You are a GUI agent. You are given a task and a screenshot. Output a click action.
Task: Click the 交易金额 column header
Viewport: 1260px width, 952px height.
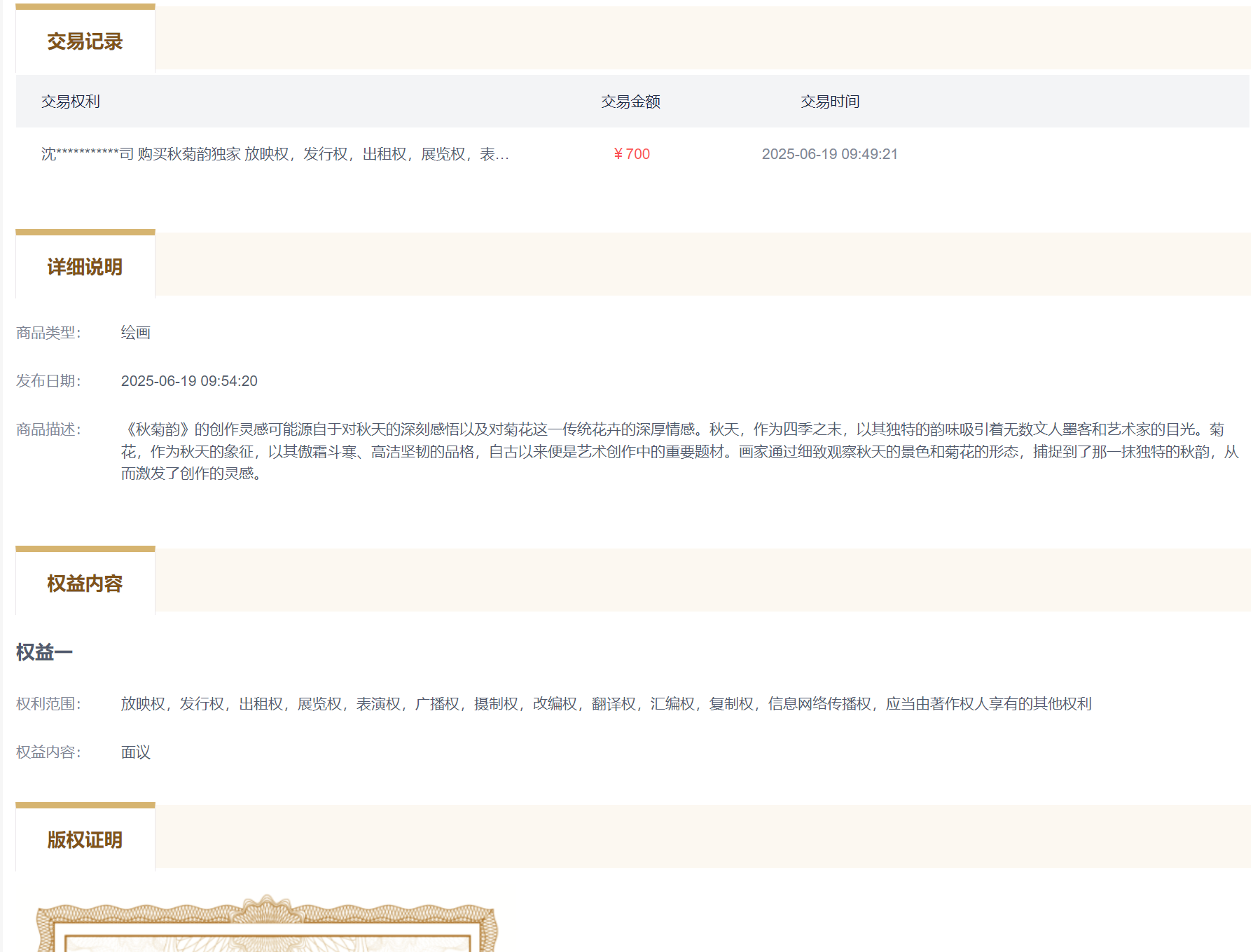point(630,102)
